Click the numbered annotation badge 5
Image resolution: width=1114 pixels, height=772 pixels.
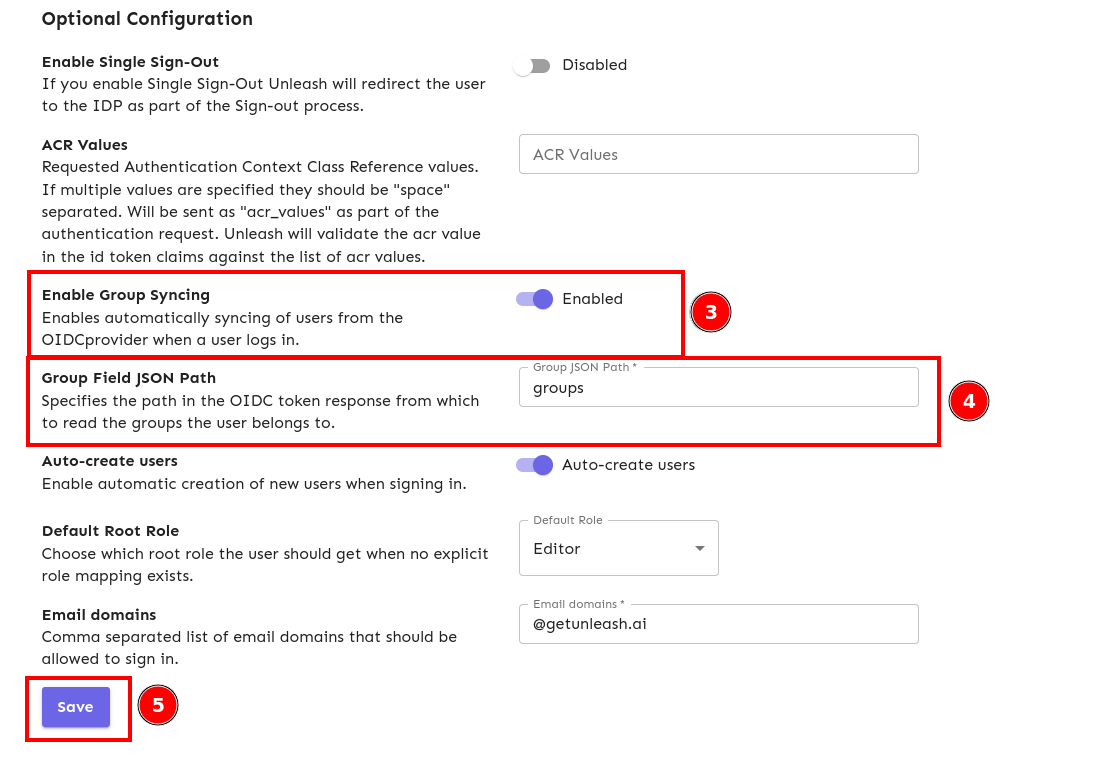tap(158, 705)
